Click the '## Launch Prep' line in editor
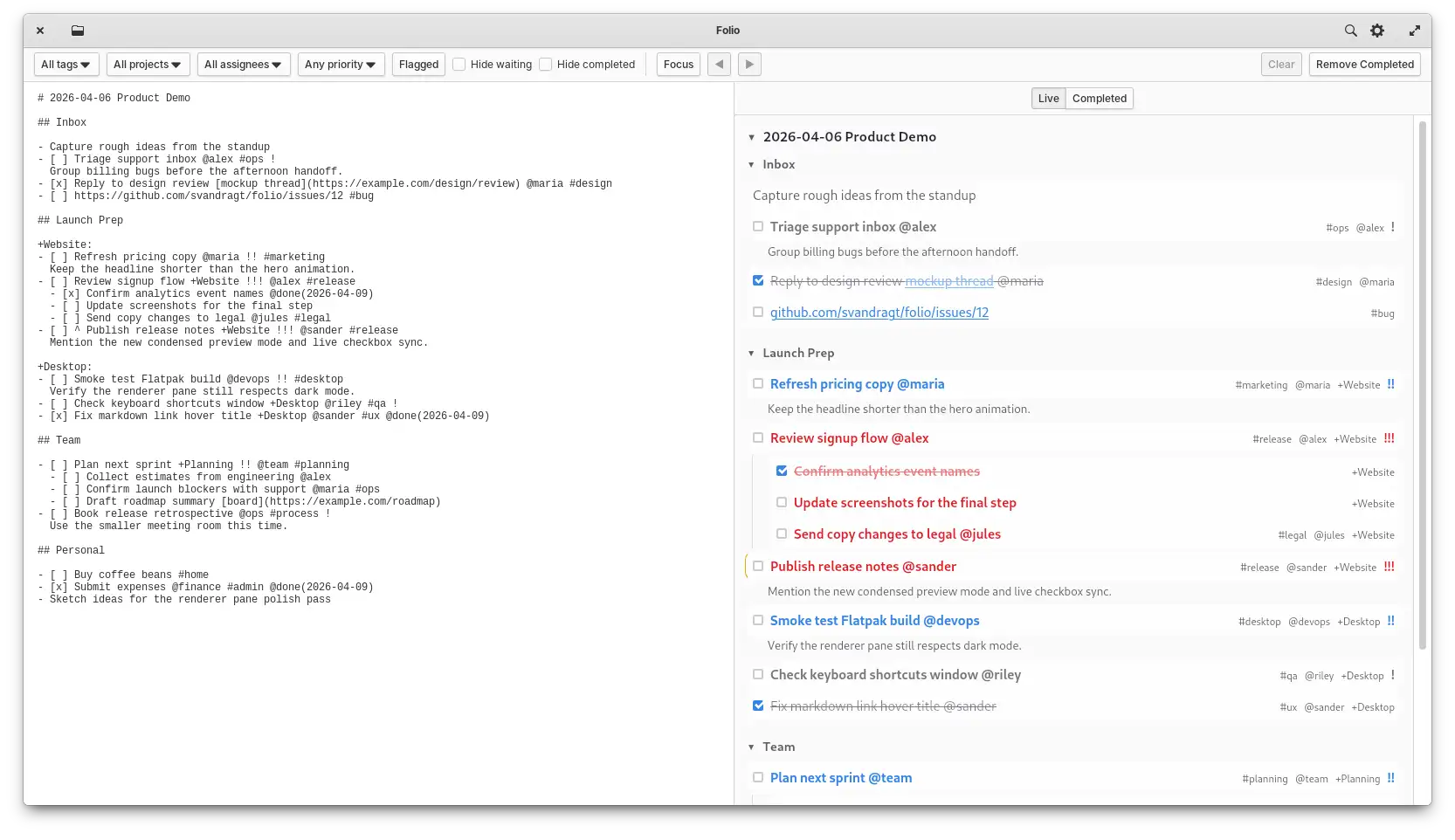Image resolution: width=1455 pixels, height=840 pixels. [80, 221]
